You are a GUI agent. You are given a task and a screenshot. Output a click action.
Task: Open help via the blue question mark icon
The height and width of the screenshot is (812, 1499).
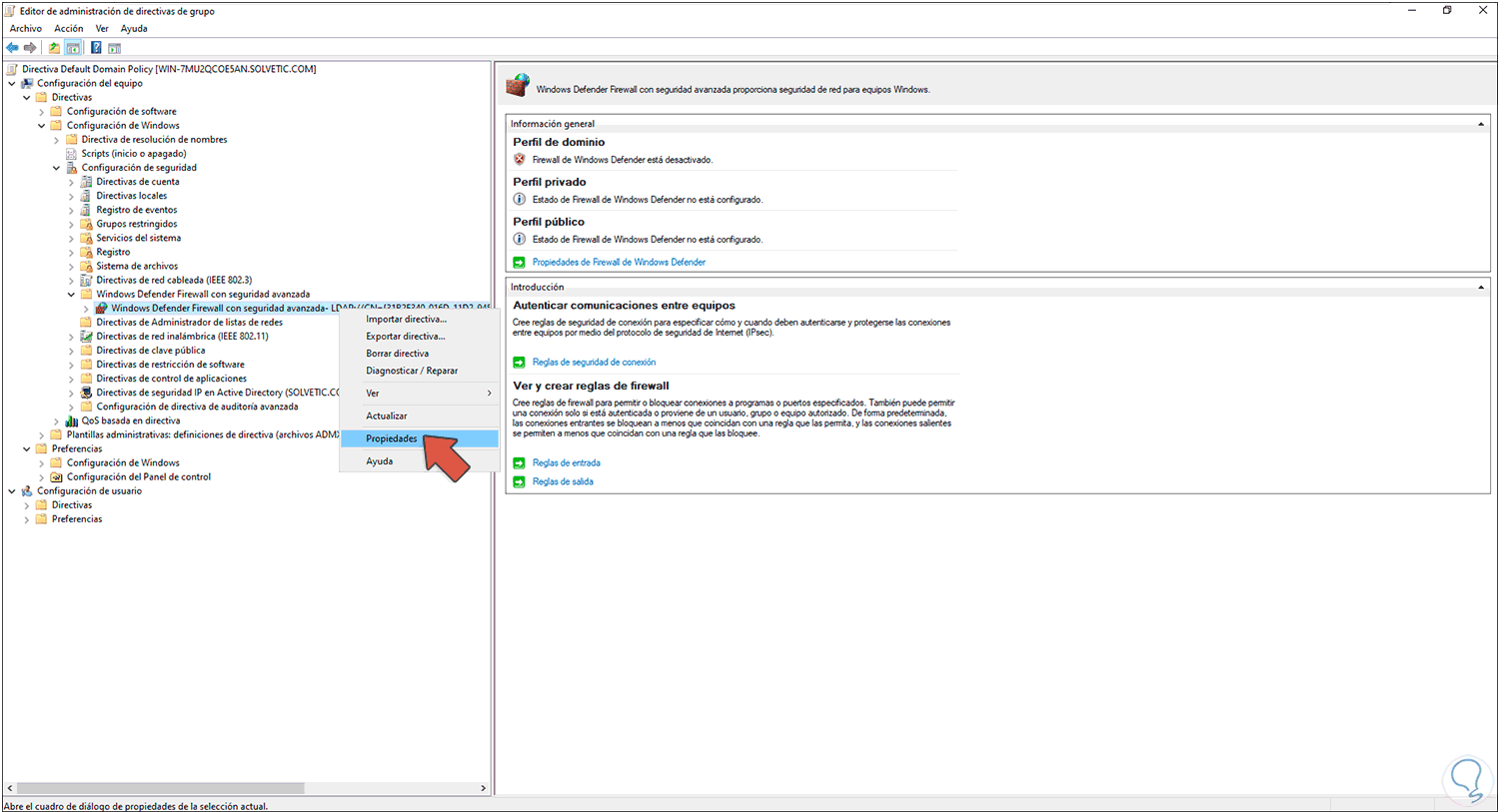click(x=96, y=48)
